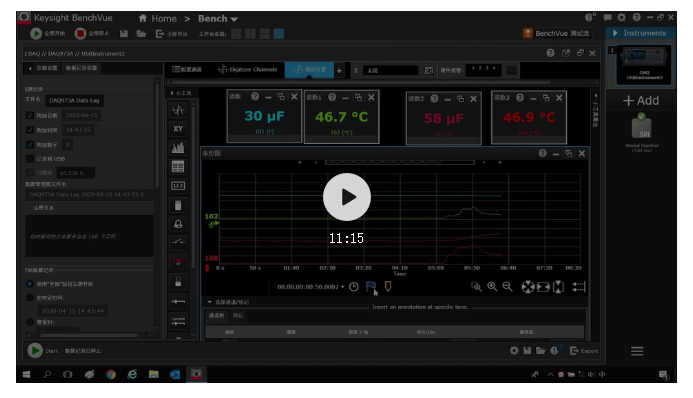
Task: Select the alarm bell widget icon
Action: click(178, 224)
